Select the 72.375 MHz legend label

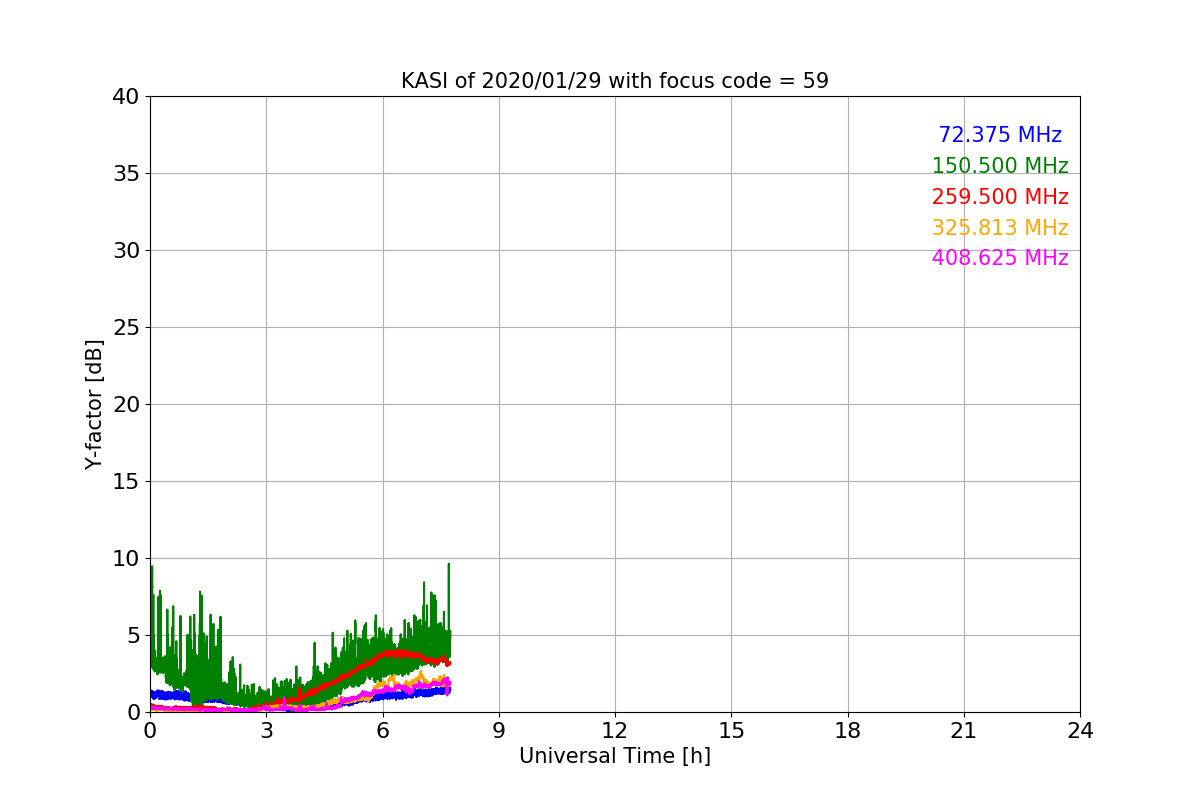[x=1000, y=135]
